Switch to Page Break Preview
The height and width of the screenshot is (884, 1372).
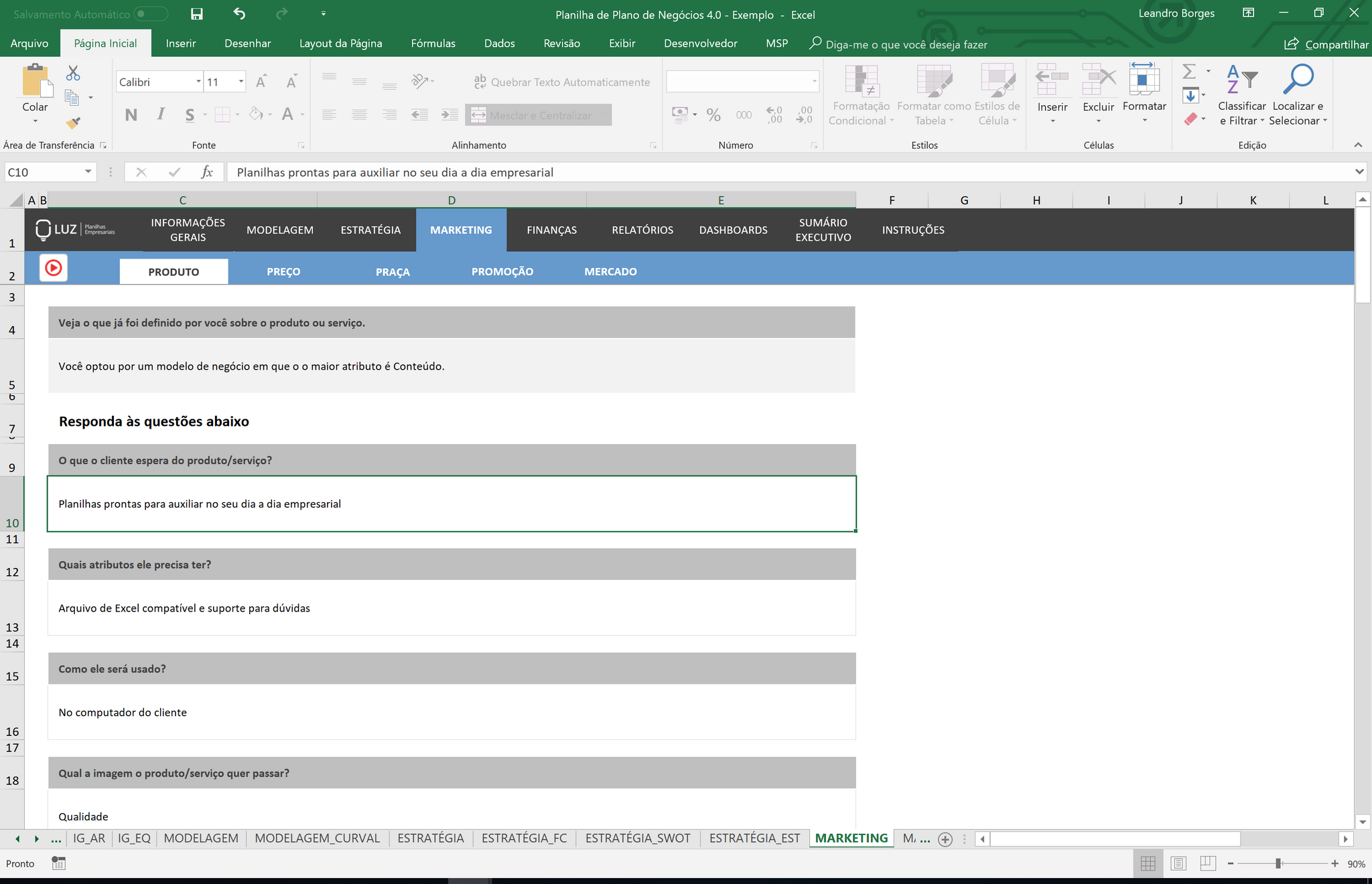click(x=1208, y=864)
